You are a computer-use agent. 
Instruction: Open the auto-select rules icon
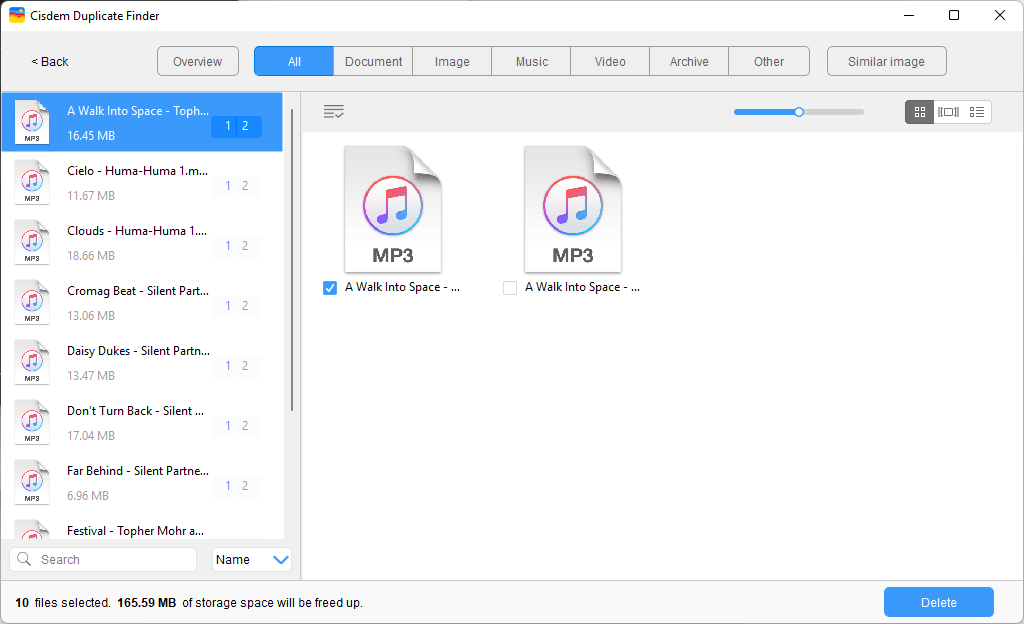click(334, 112)
